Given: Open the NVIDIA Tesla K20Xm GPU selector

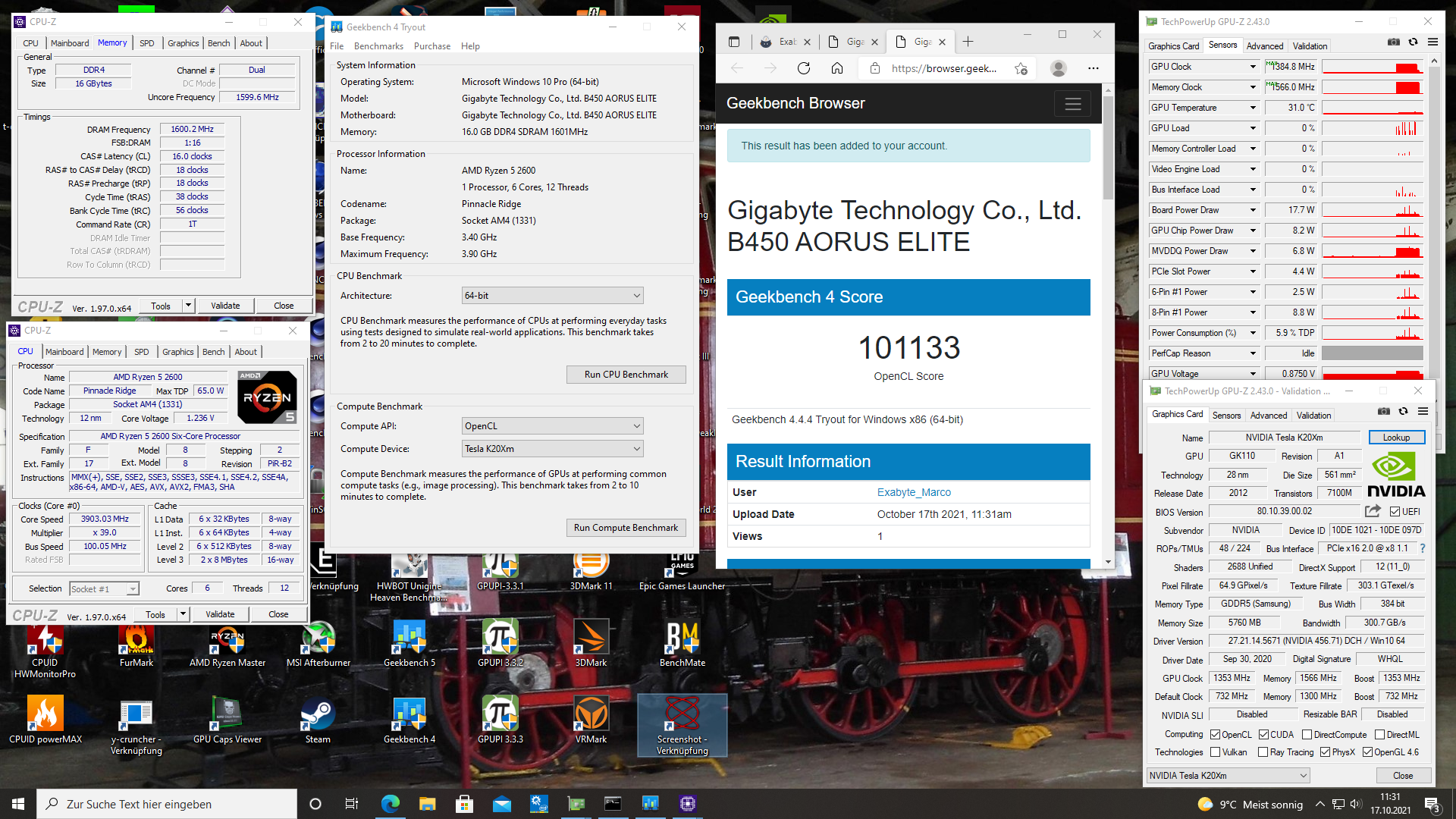Looking at the screenshot, I should click(x=1228, y=776).
